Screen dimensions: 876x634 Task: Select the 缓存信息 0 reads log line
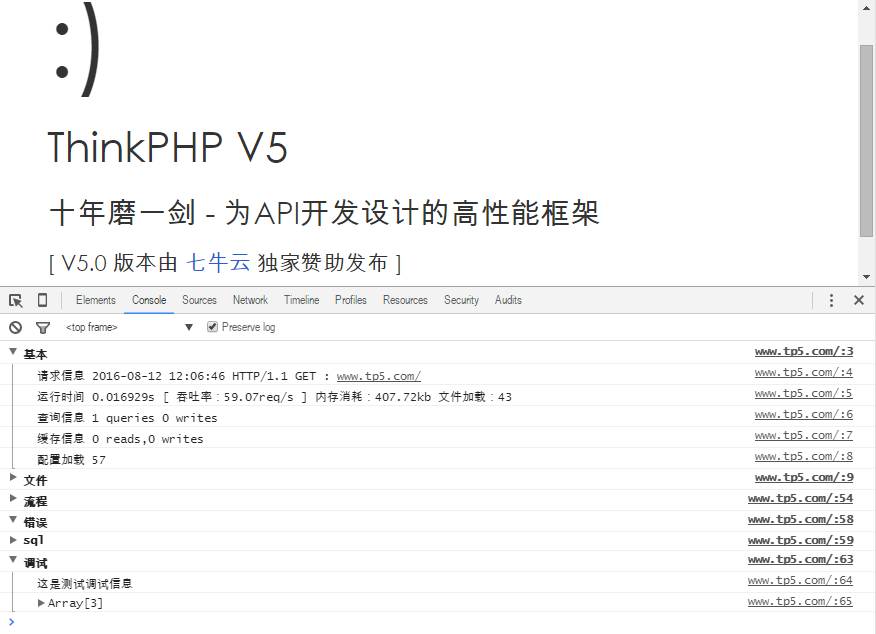(x=120, y=439)
